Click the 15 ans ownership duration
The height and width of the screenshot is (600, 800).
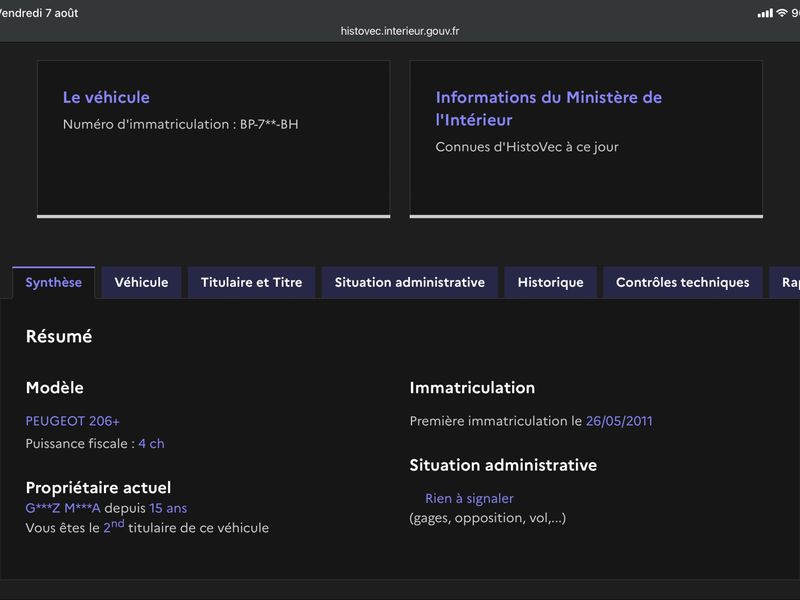click(x=168, y=508)
